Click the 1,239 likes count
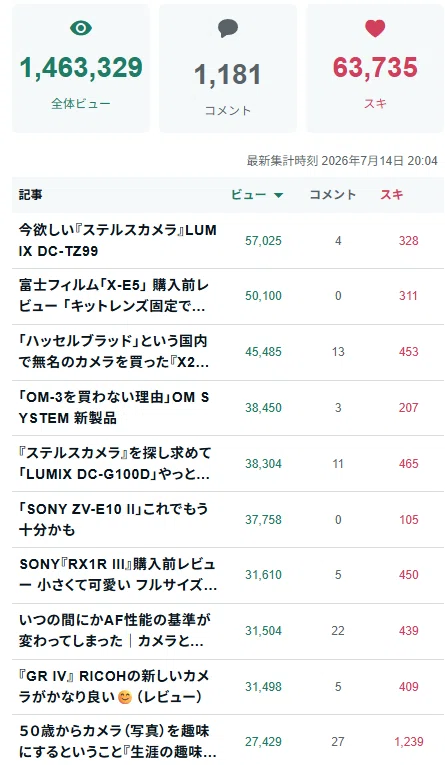Viewport: 445px width, 765px height. 409,742
